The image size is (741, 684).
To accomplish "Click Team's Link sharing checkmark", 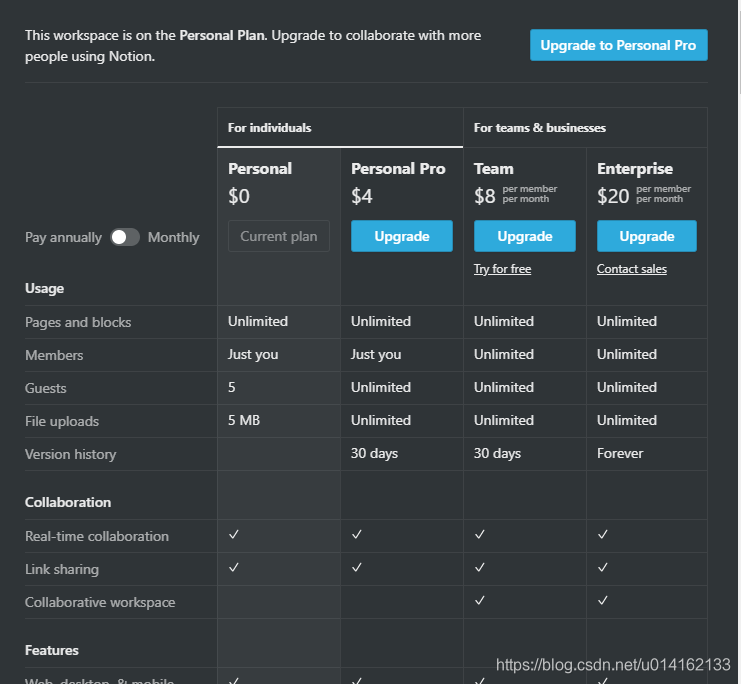I will click(x=480, y=567).
